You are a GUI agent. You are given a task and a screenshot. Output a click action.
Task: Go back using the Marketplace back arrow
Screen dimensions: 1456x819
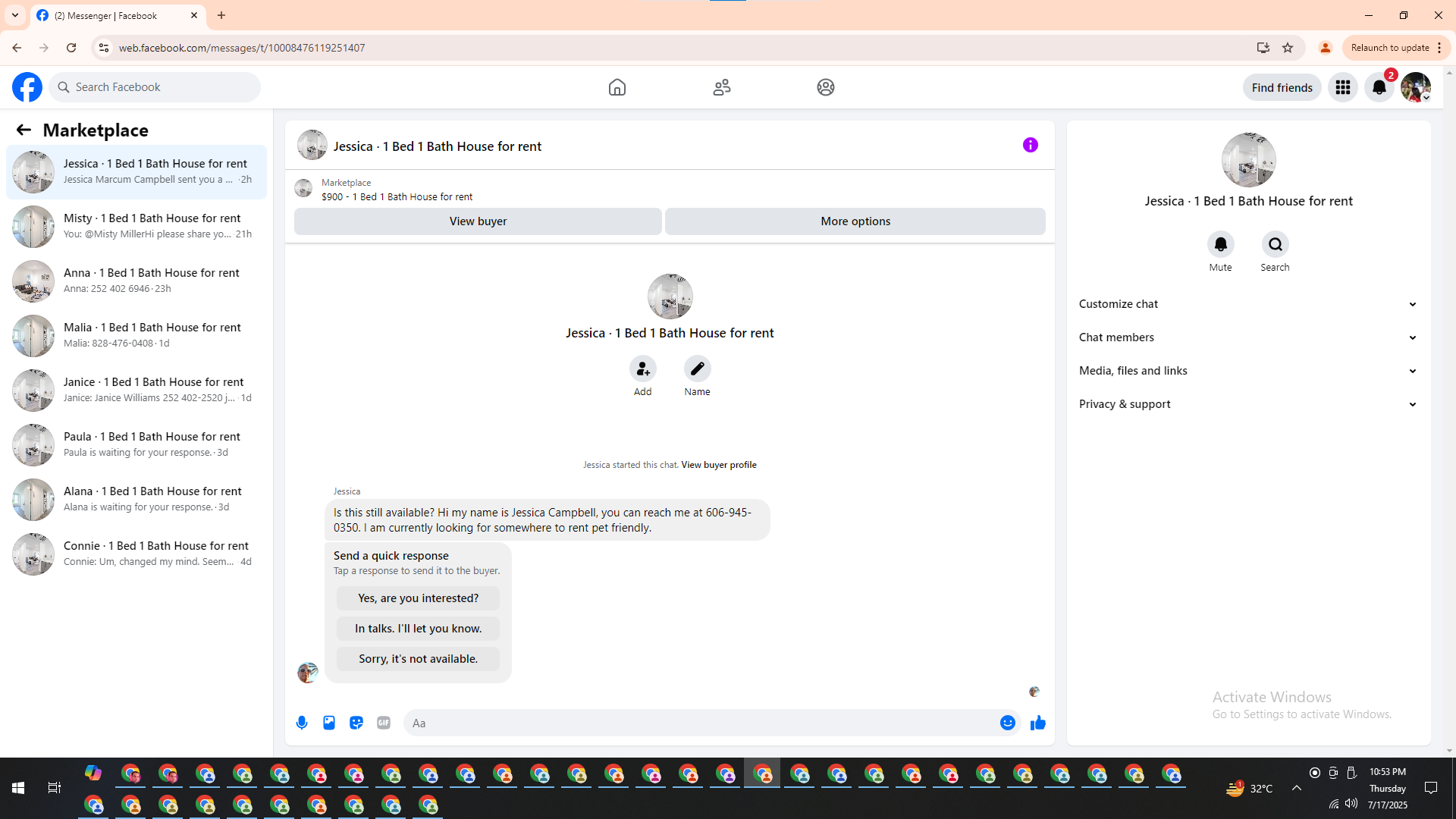(24, 130)
